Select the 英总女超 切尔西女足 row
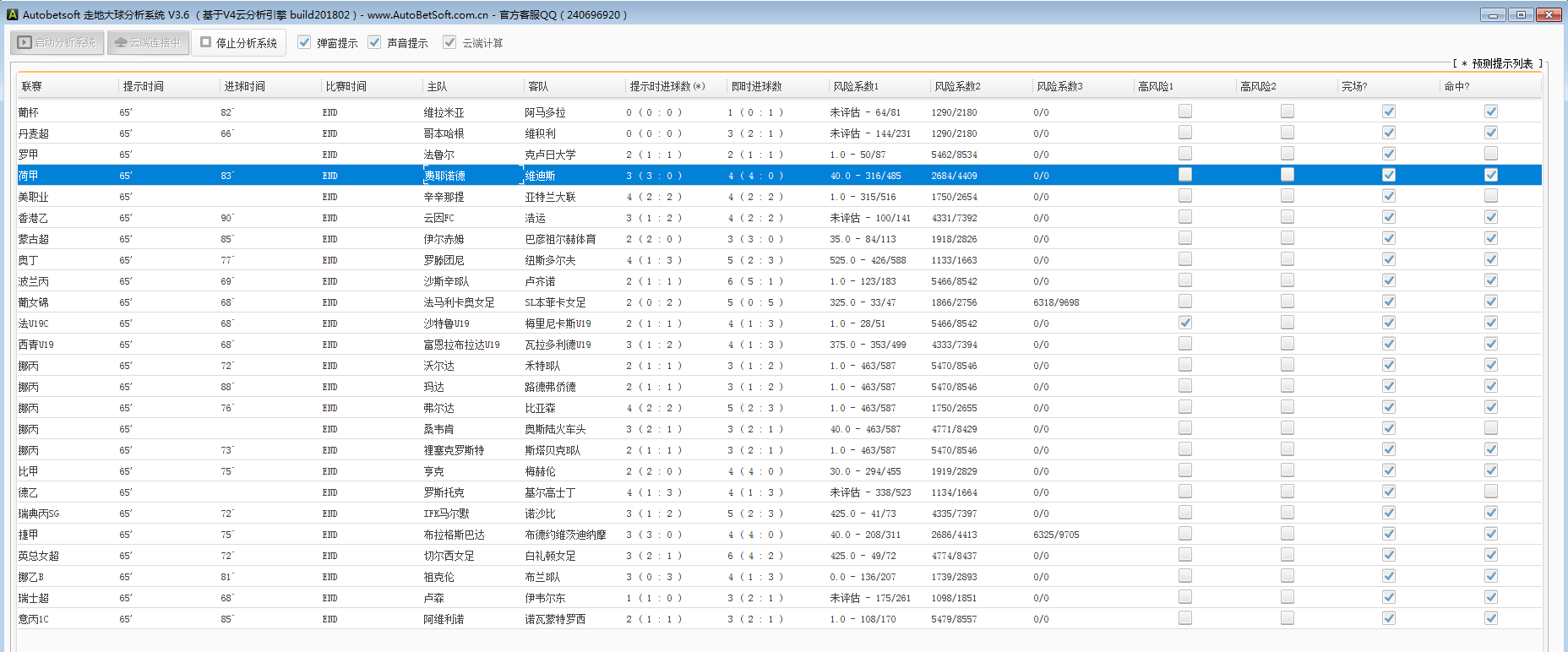Viewport: 1568px width, 652px height. pos(449,556)
